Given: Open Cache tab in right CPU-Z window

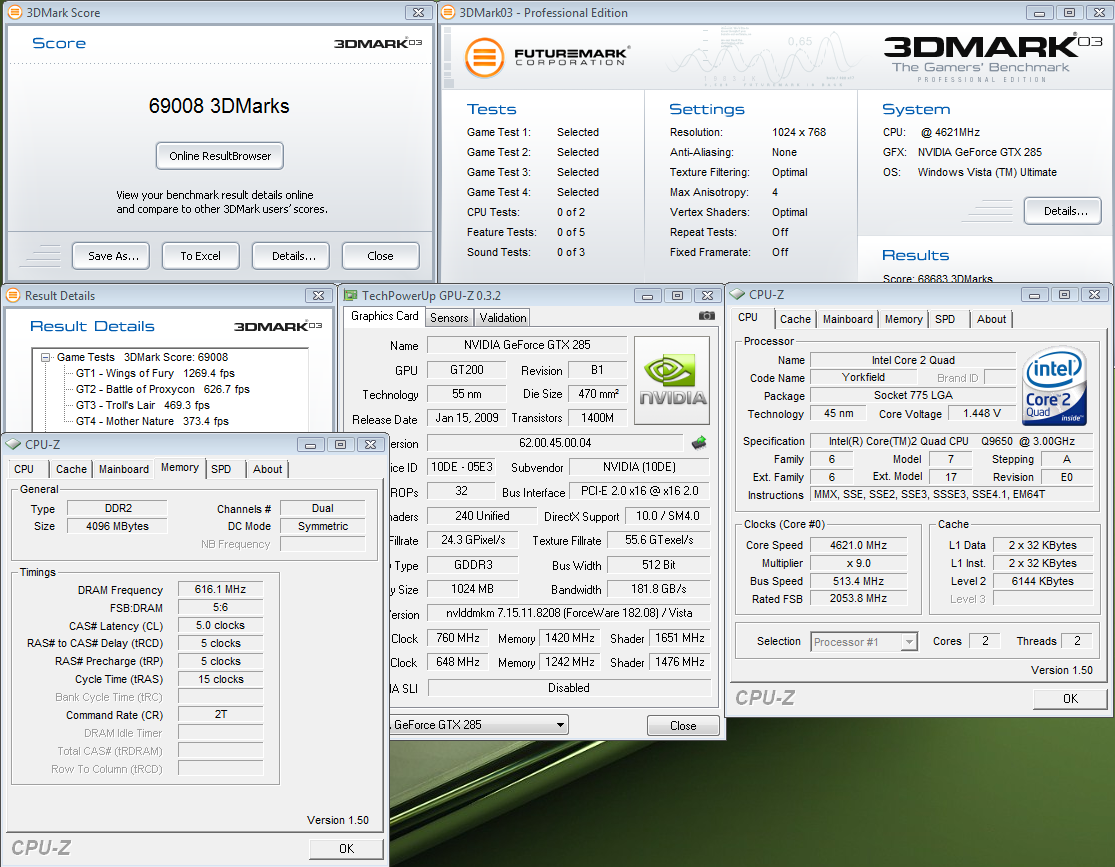Looking at the screenshot, I should tap(795, 319).
